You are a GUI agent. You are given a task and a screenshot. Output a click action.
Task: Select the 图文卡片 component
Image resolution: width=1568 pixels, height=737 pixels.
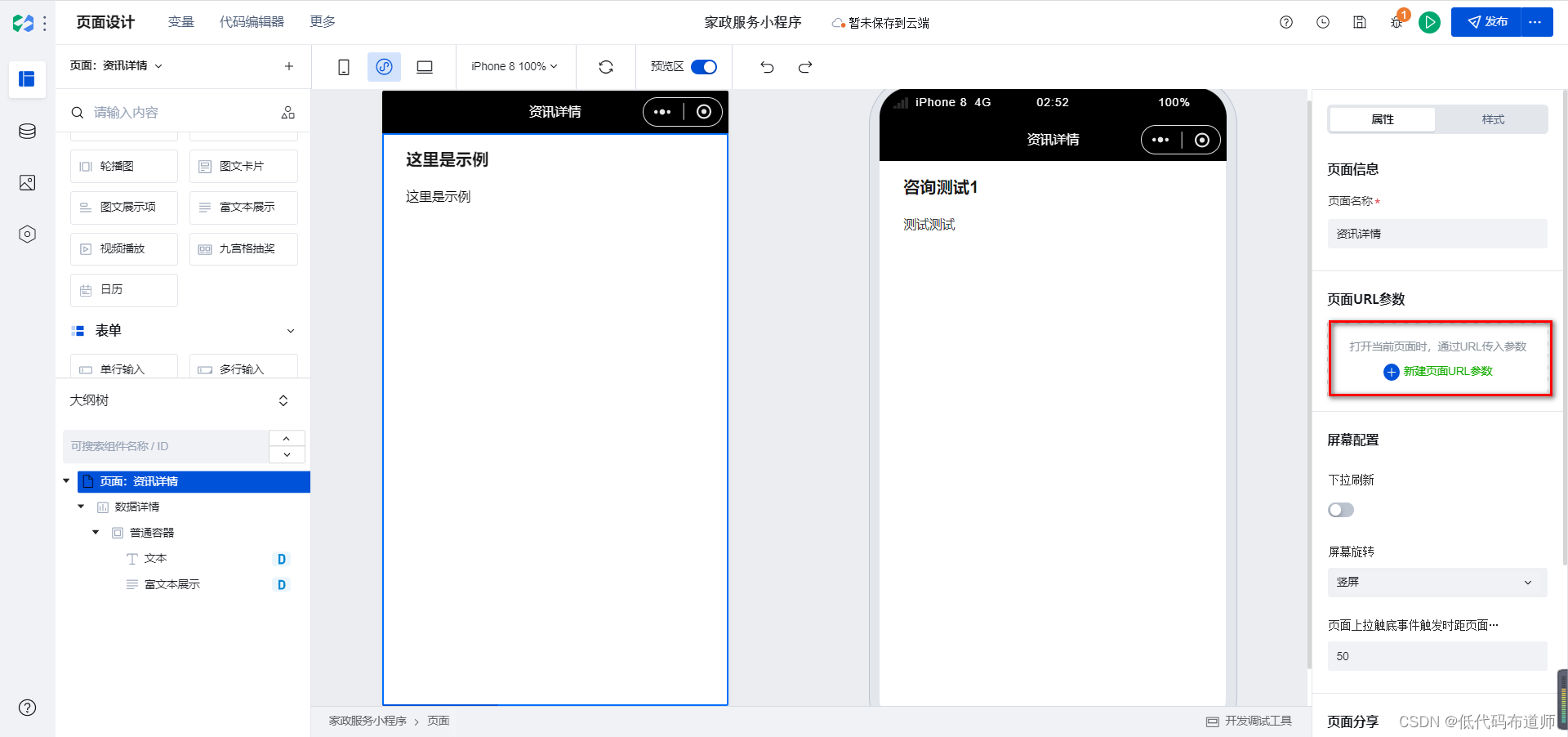pyautogui.click(x=243, y=166)
